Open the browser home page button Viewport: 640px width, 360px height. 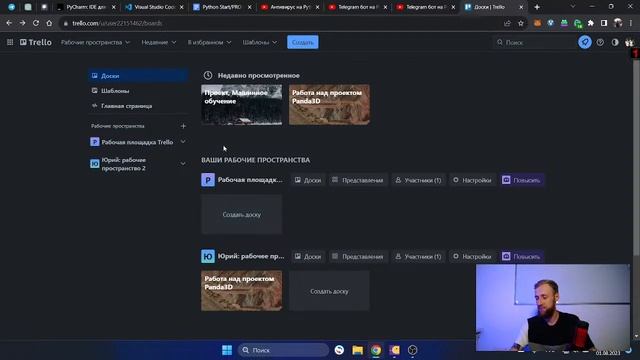(x=49, y=23)
